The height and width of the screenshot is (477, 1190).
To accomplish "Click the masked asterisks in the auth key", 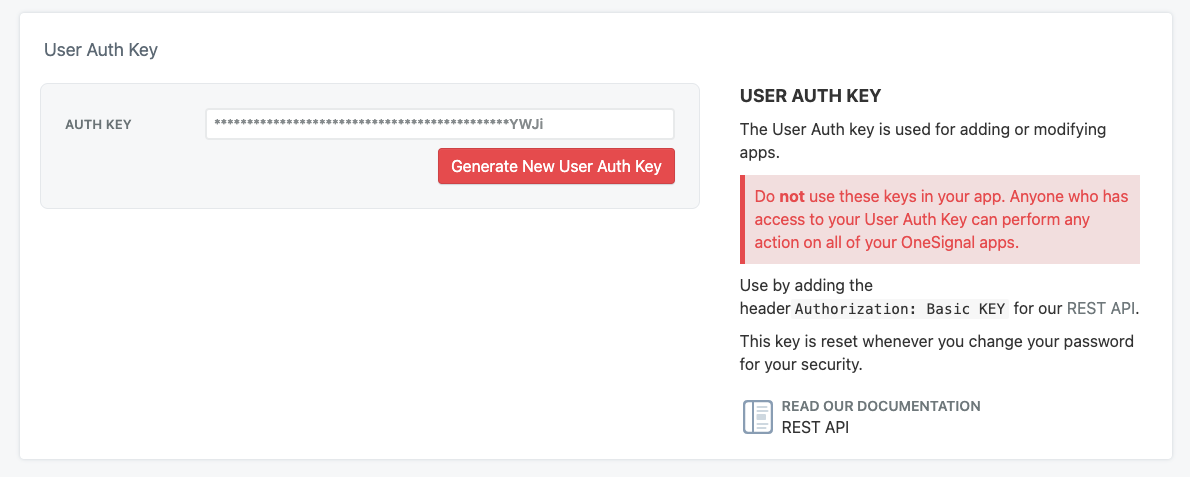I will [360, 124].
